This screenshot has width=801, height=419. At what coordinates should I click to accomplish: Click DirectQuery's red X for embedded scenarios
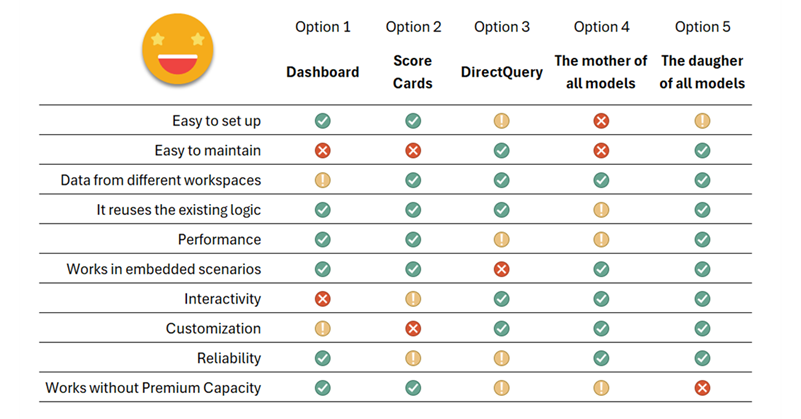coord(502,269)
